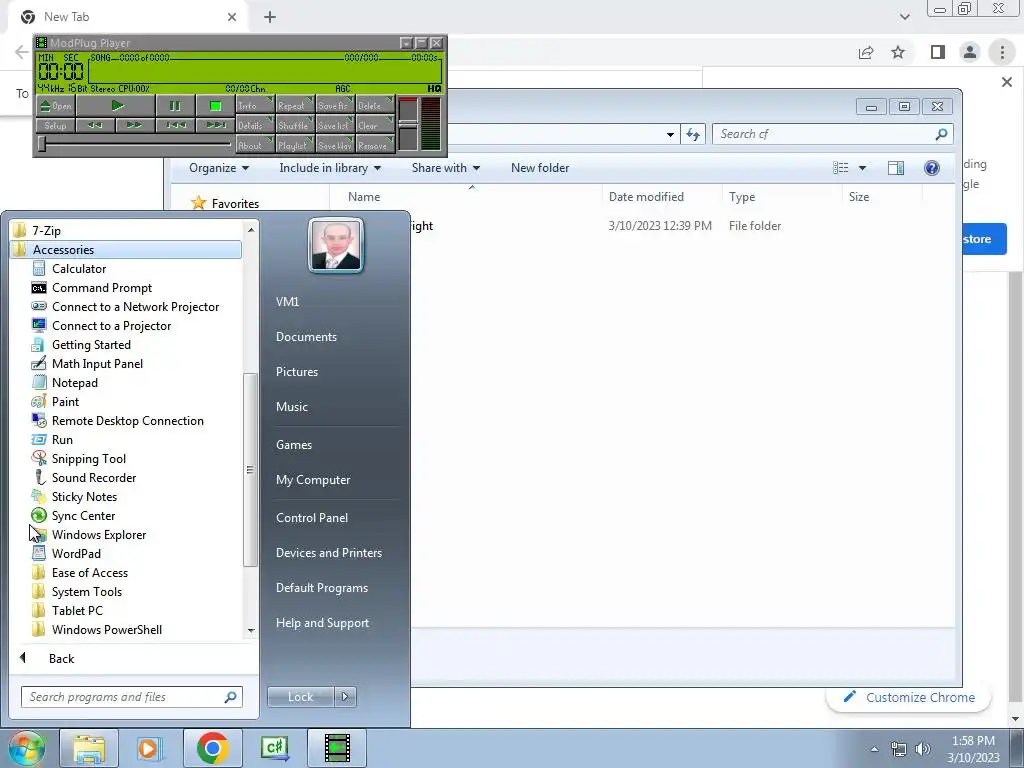The height and width of the screenshot is (768, 1024).
Task: Open Chrome from the taskbar
Action: click(212, 748)
